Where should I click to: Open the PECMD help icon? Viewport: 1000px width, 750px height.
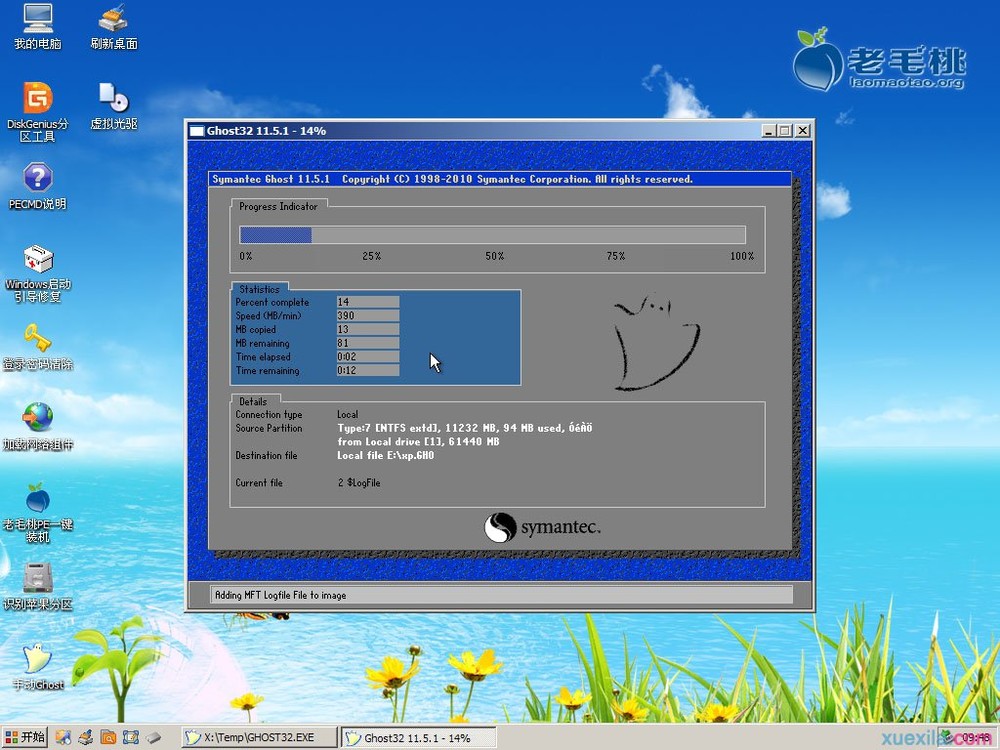[x=37, y=180]
